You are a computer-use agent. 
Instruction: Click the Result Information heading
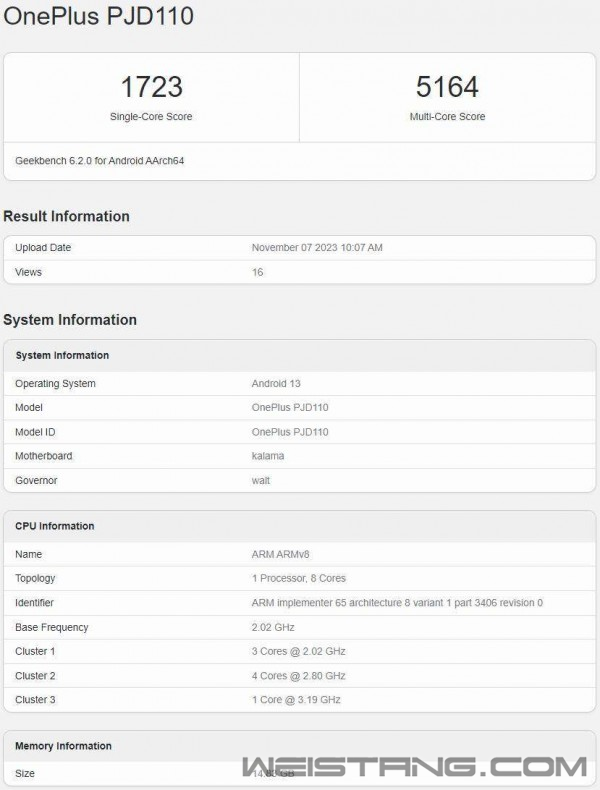(66, 216)
